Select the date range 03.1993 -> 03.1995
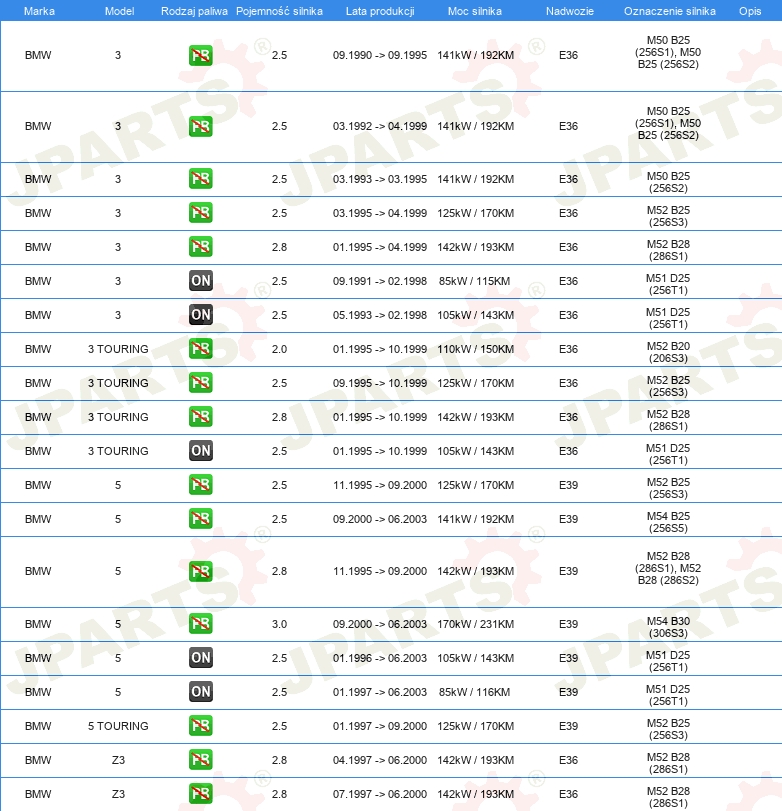Viewport: 782px width, 811px height. [380, 179]
